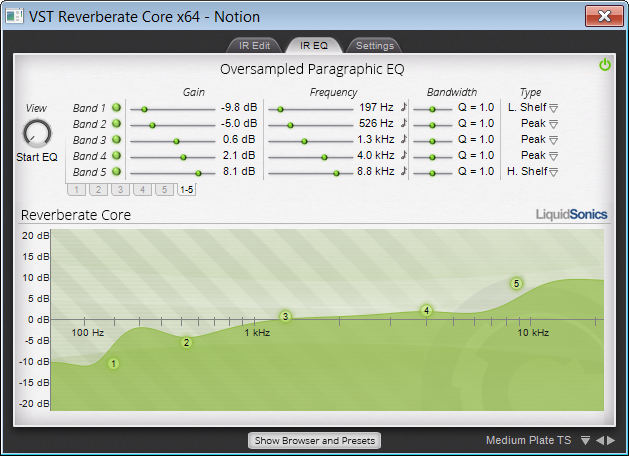
Task: Click the LiquidSonics logo
Action: pyautogui.click(x=571, y=215)
